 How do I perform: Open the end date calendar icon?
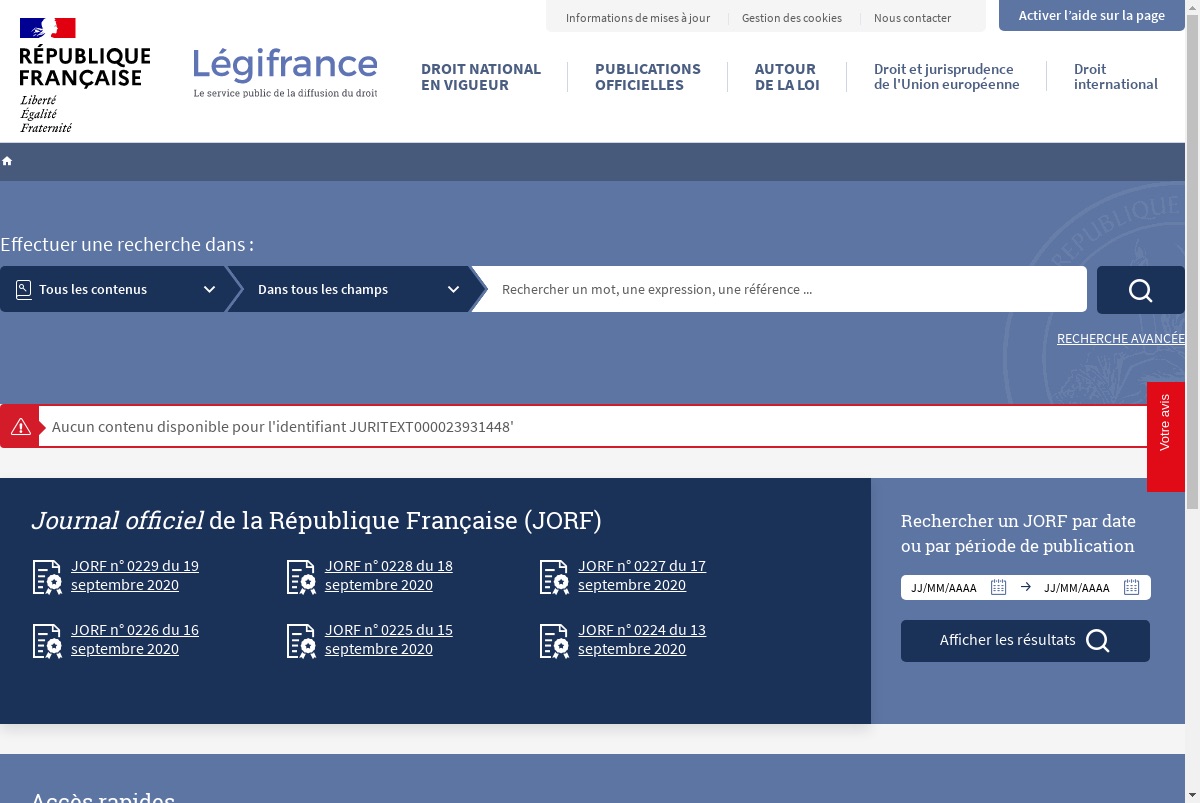pyautogui.click(x=1131, y=587)
